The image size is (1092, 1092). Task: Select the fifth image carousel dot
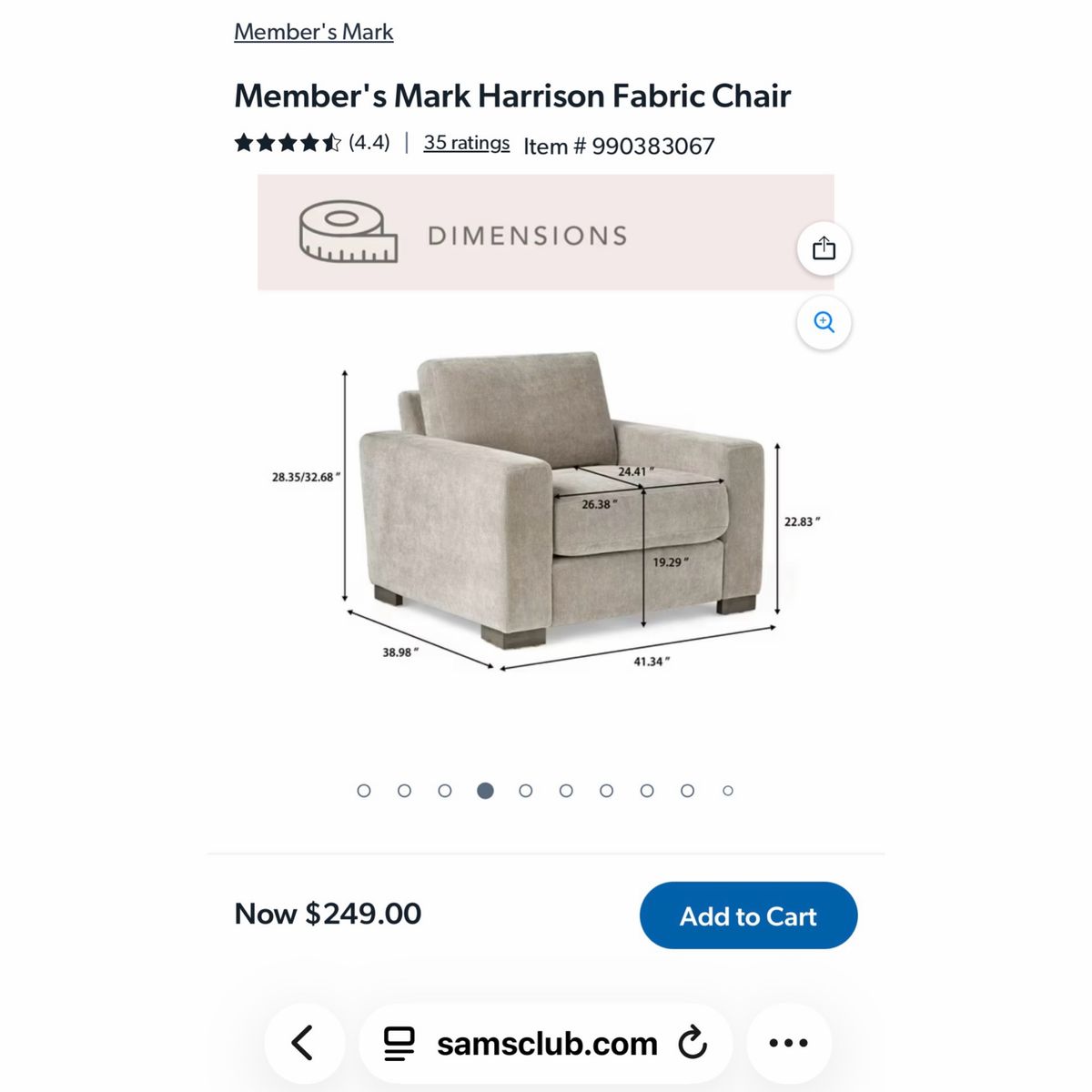pos(526,791)
